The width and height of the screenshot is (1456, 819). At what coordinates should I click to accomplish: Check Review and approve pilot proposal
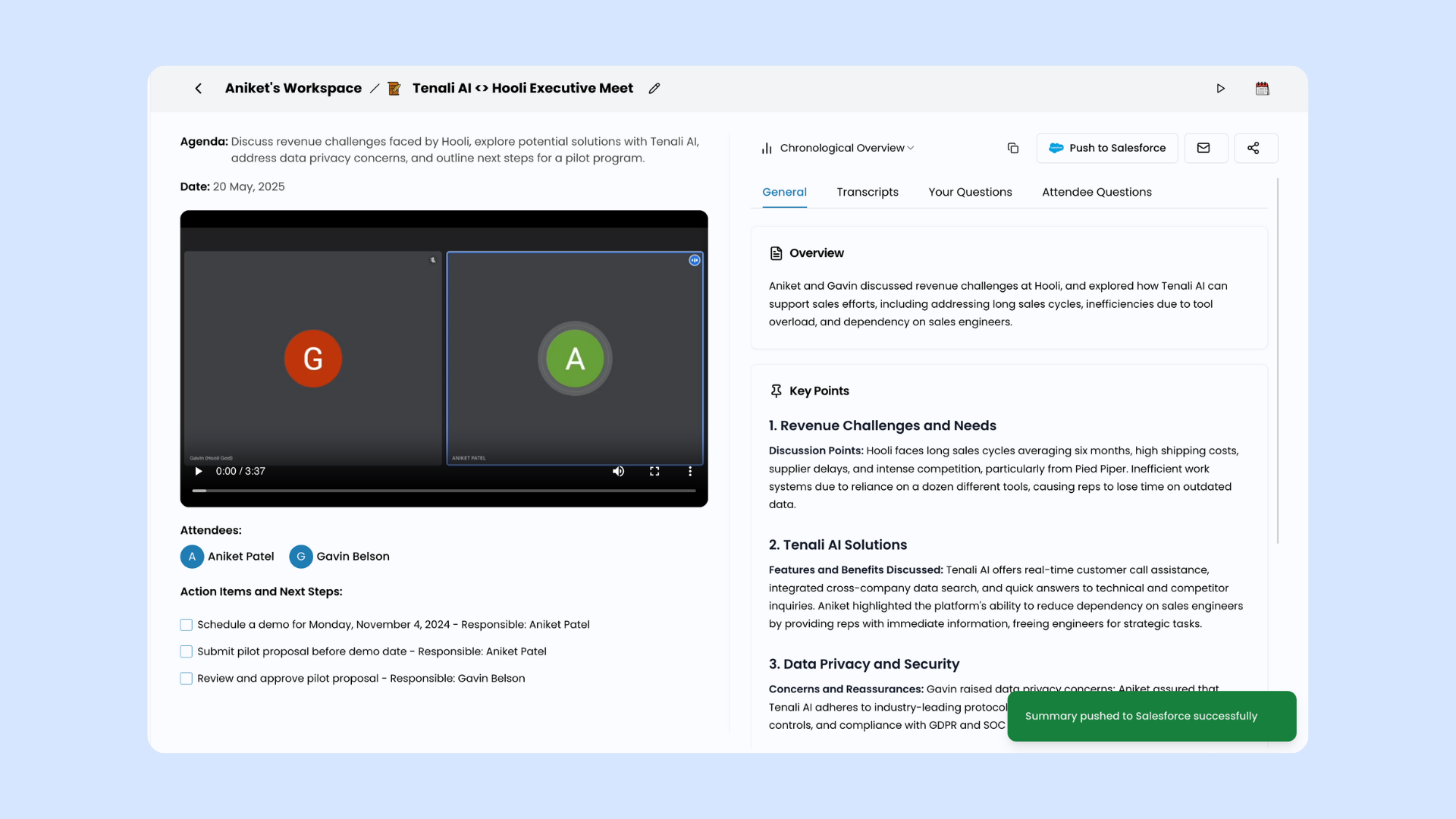pos(187,679)
